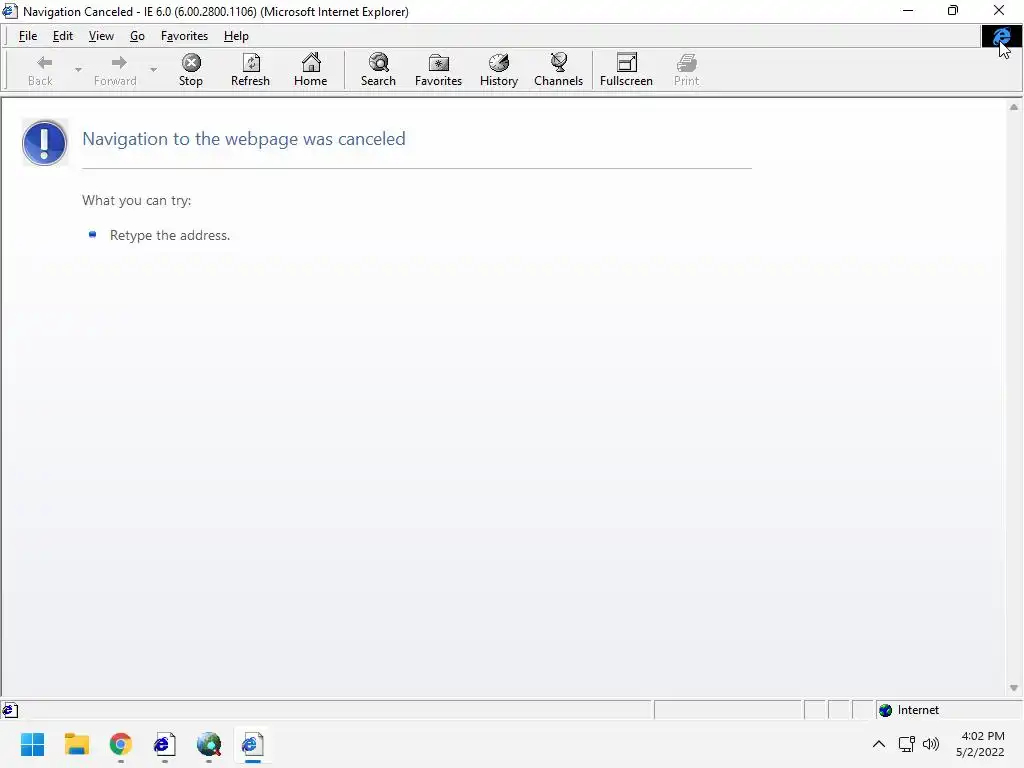Screen dimensions: 1024x768
Task: Click the 'Internet' zone label in status bar
Action: pos(918,710)
